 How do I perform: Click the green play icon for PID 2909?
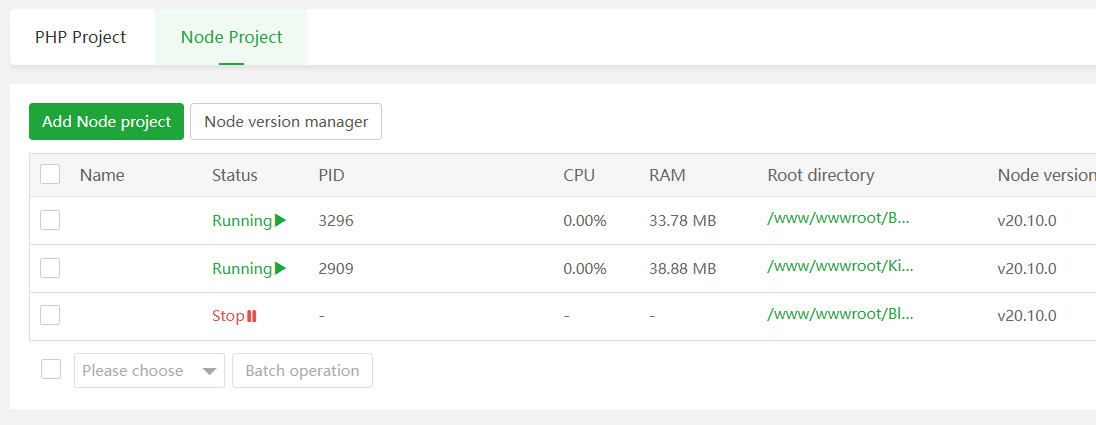(x=280, y=269)
